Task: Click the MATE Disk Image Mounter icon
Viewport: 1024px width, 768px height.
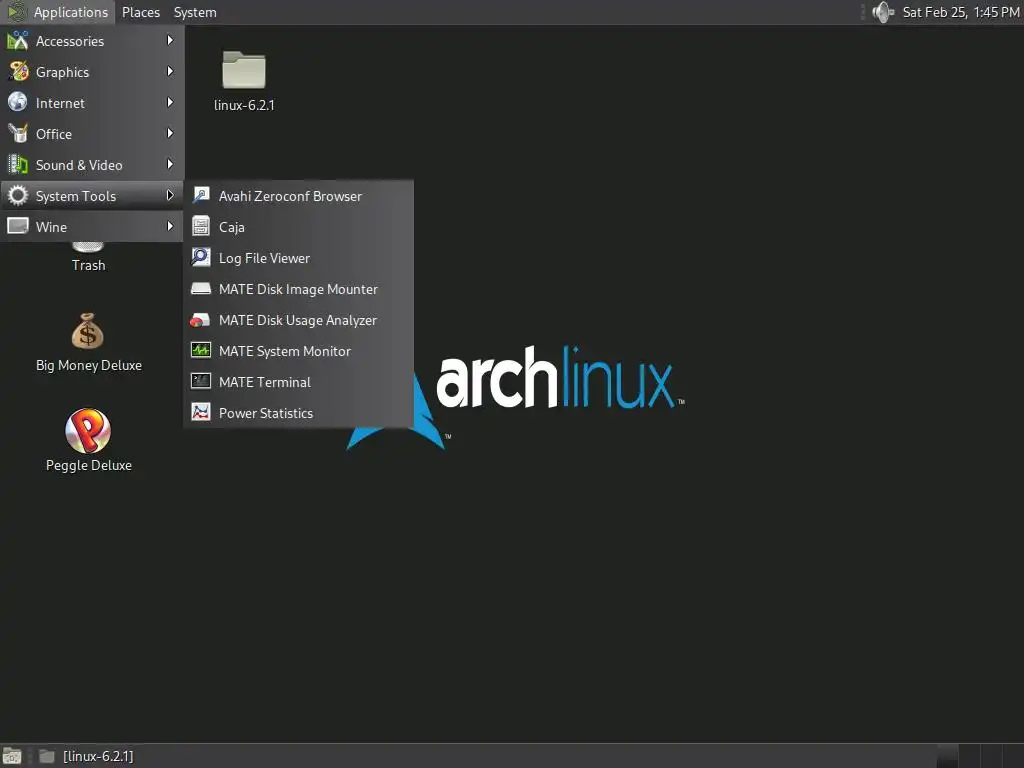Action: 200,289
